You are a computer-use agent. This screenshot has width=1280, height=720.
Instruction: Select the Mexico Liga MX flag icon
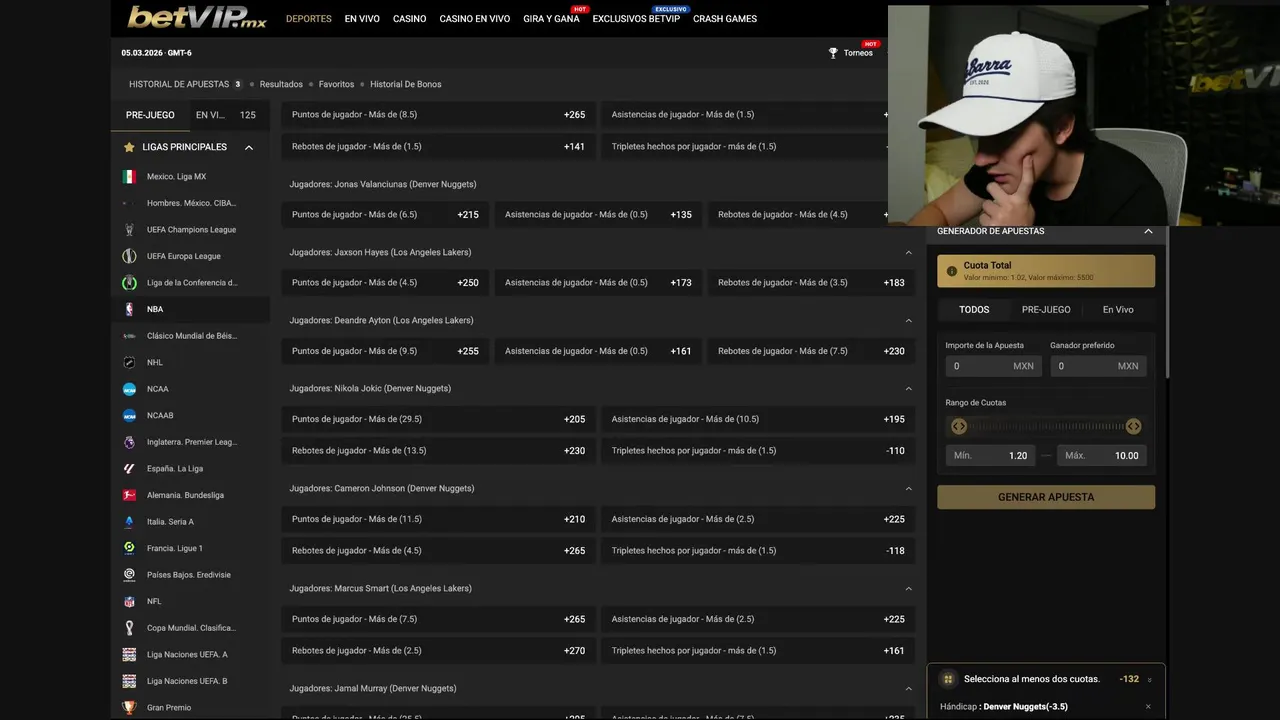(x=129, y=177)
